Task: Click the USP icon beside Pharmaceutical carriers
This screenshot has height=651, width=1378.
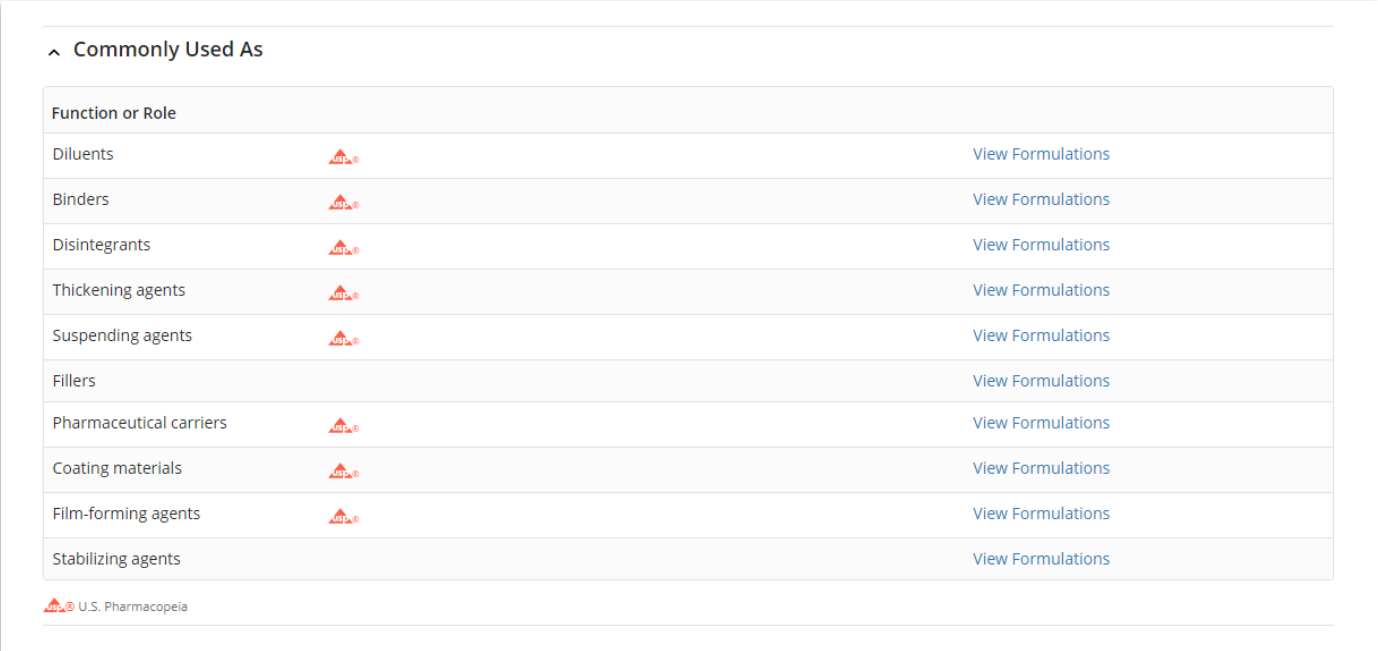Action: click(x=343, y=425)
